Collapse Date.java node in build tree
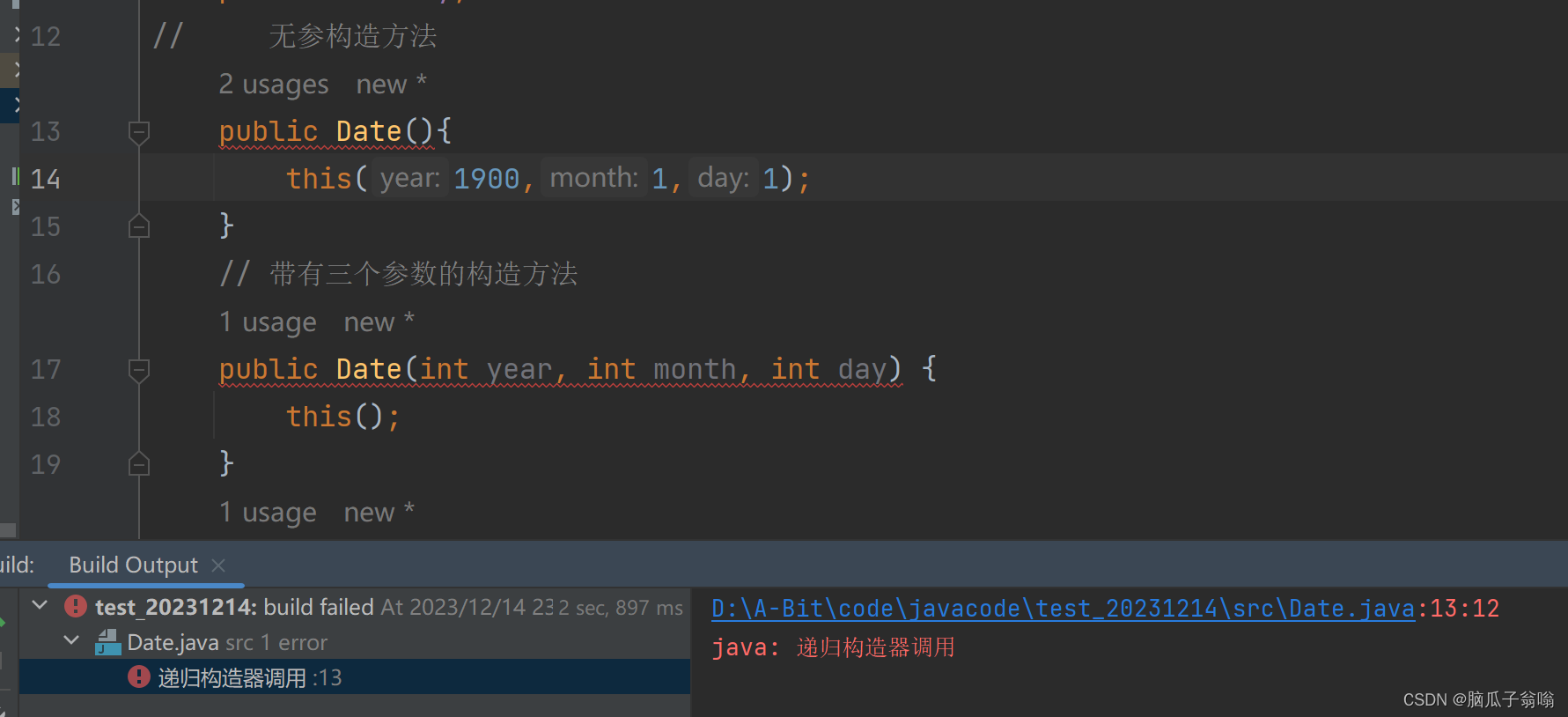 (x=72, y=640)
